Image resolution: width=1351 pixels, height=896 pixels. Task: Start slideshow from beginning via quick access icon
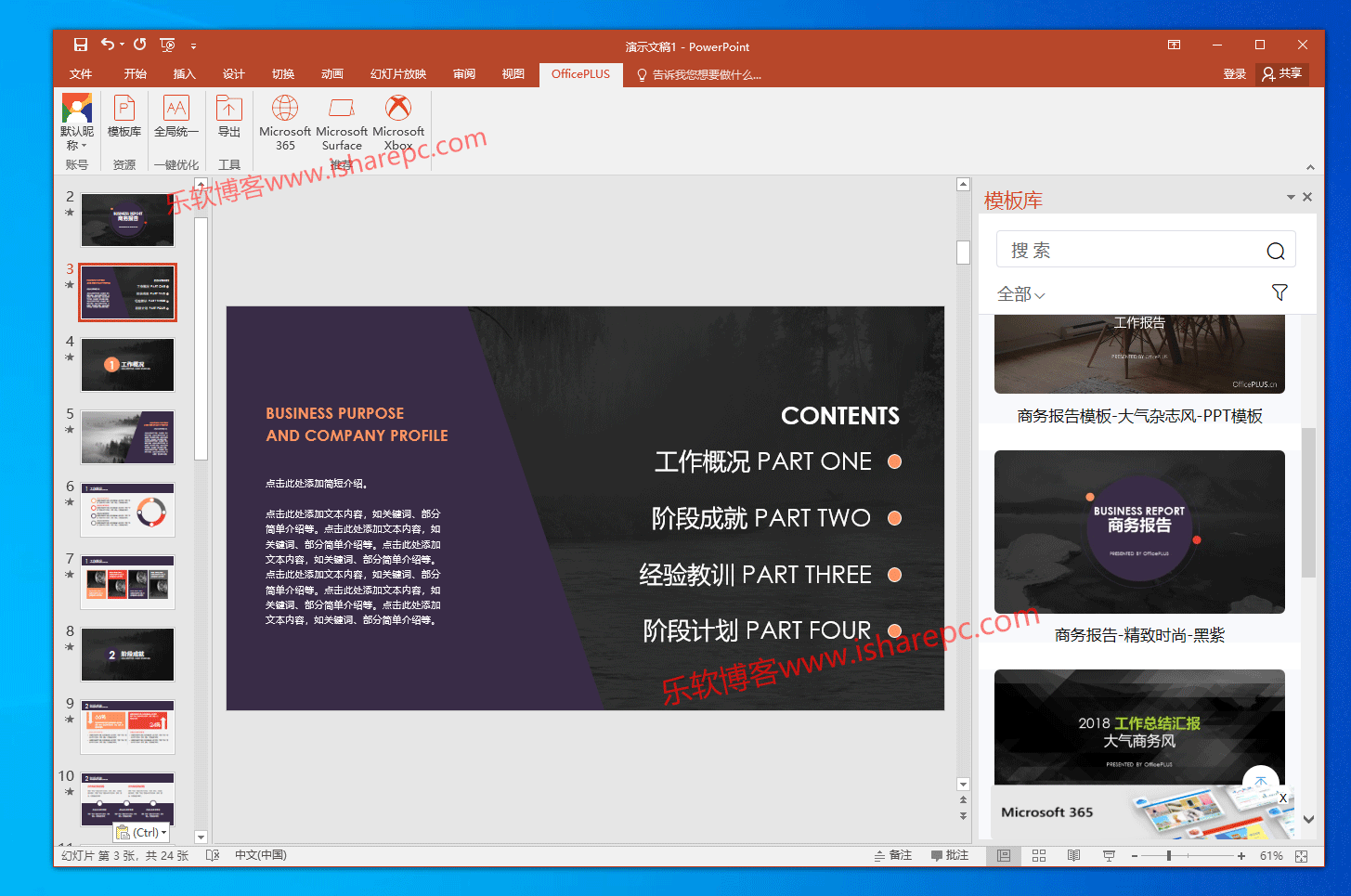167,45
